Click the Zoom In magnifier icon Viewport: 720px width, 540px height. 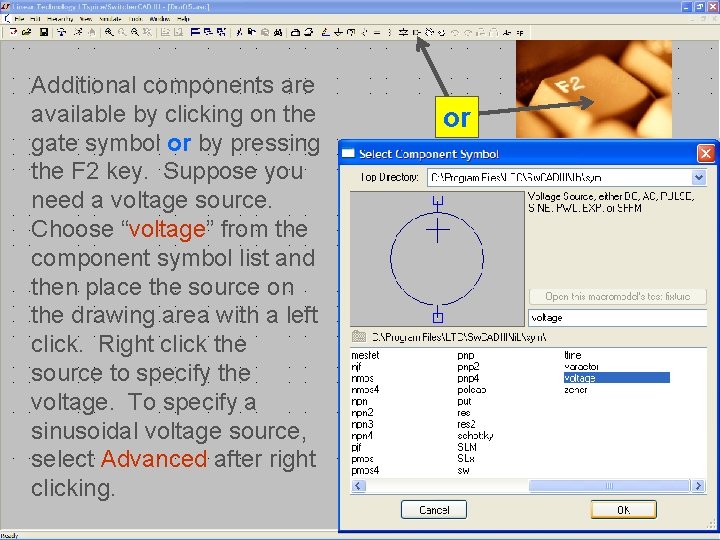pos(109,32)
